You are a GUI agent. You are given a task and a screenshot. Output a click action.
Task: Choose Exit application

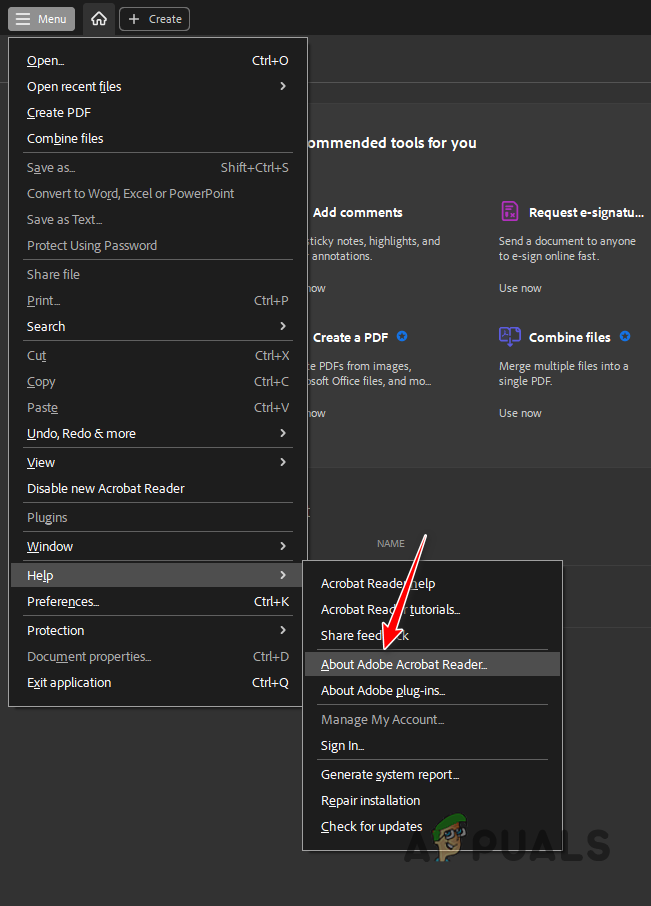click(x=158, y=682)
